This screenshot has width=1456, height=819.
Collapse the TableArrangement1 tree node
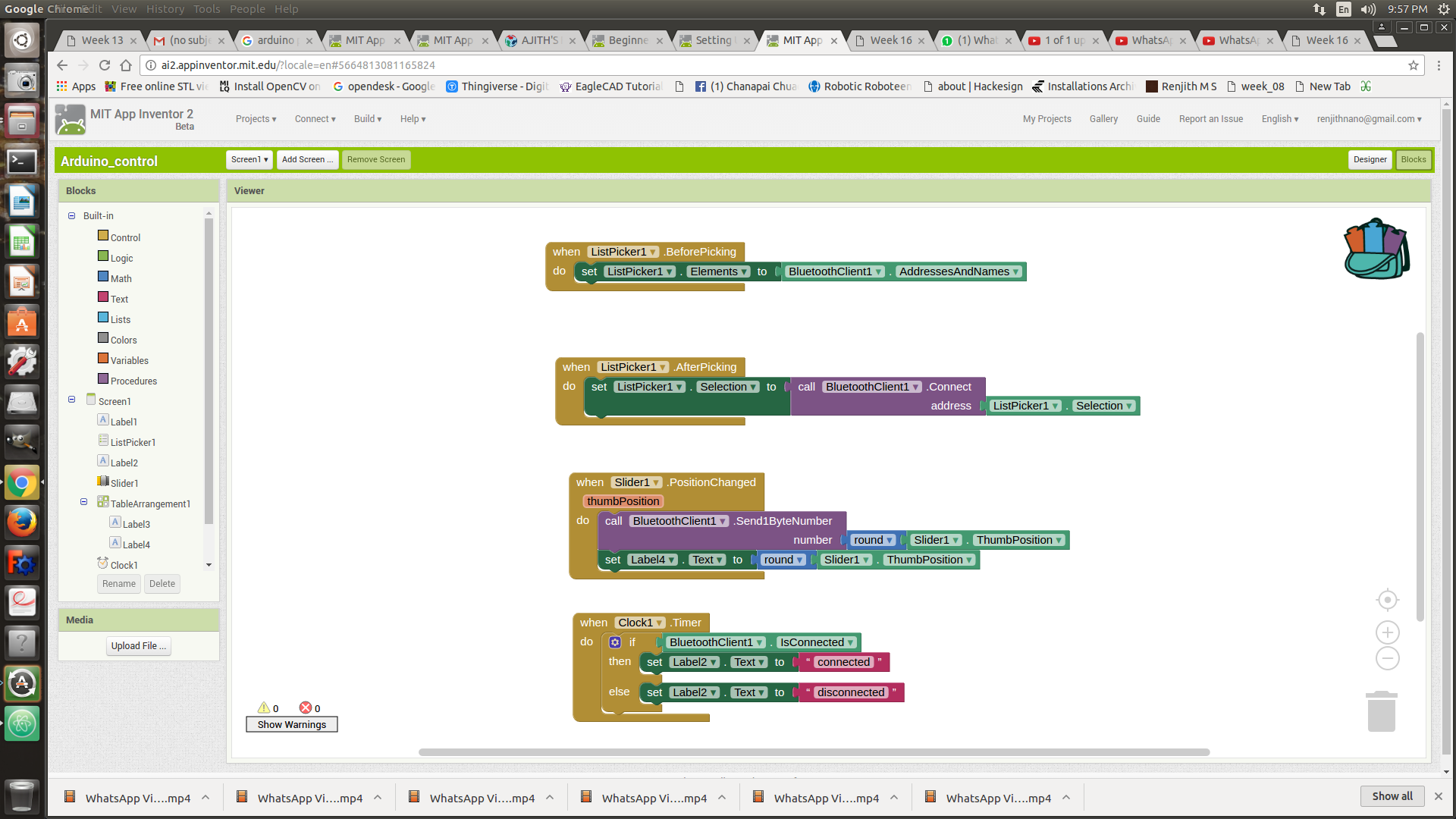coord(84,502)
